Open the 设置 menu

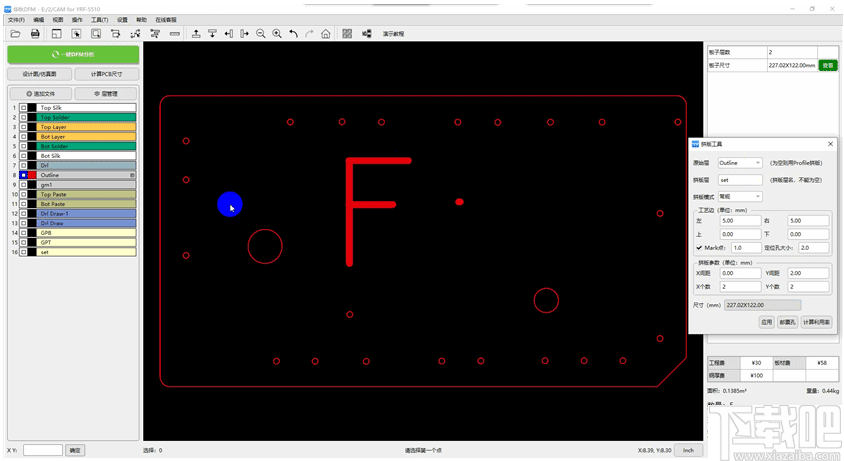(123, 20)
